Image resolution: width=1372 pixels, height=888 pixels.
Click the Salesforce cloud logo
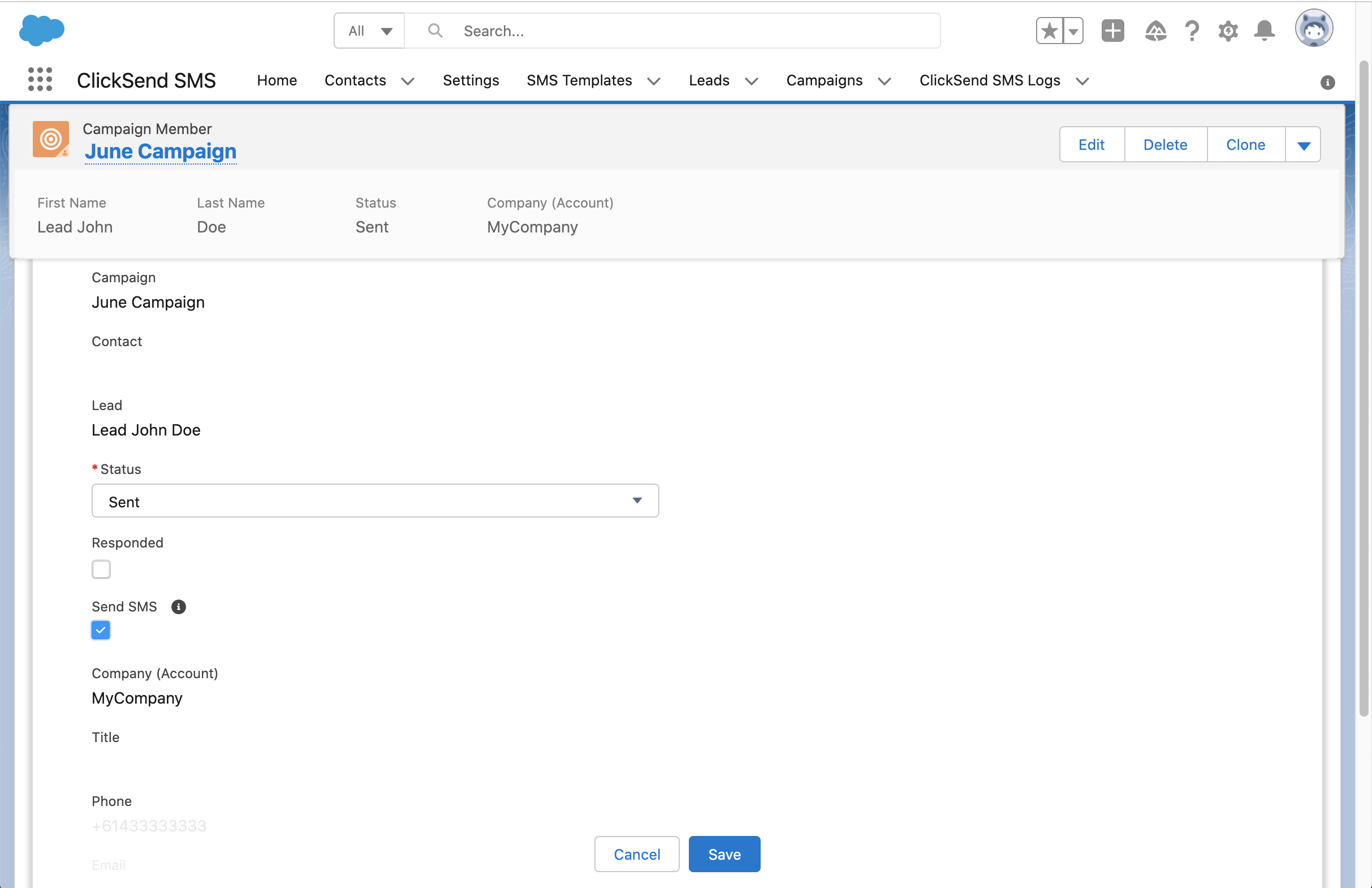pos(41,30)
